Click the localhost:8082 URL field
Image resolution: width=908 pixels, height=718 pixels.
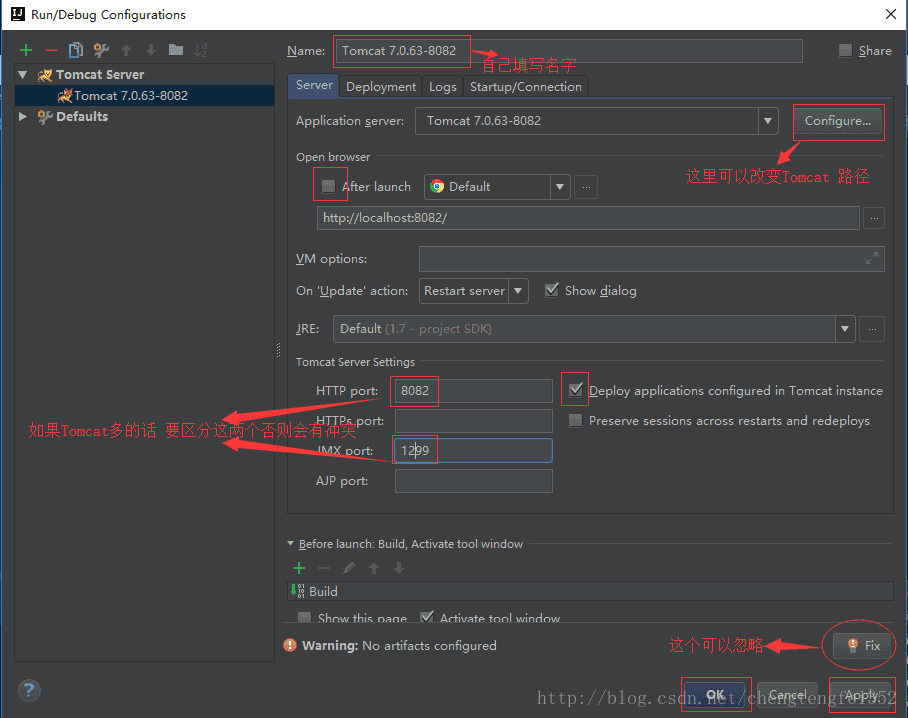point(588,218)
